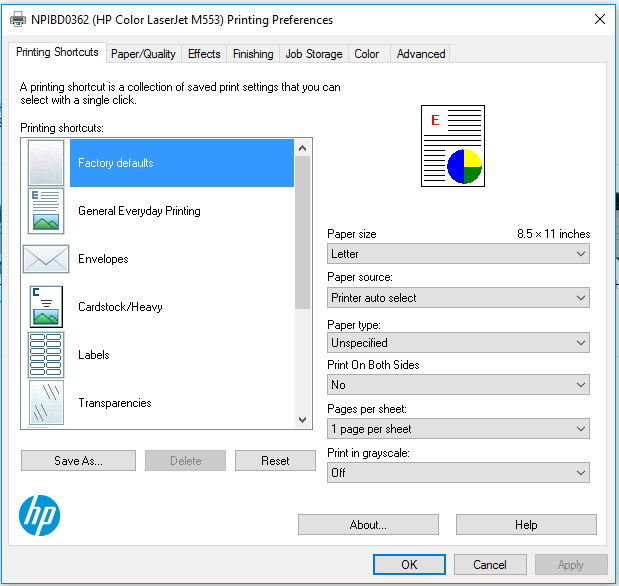Switch to the Printing Shortcuts tab
Screen dimensions: 619x586
[x=57, y=52]
